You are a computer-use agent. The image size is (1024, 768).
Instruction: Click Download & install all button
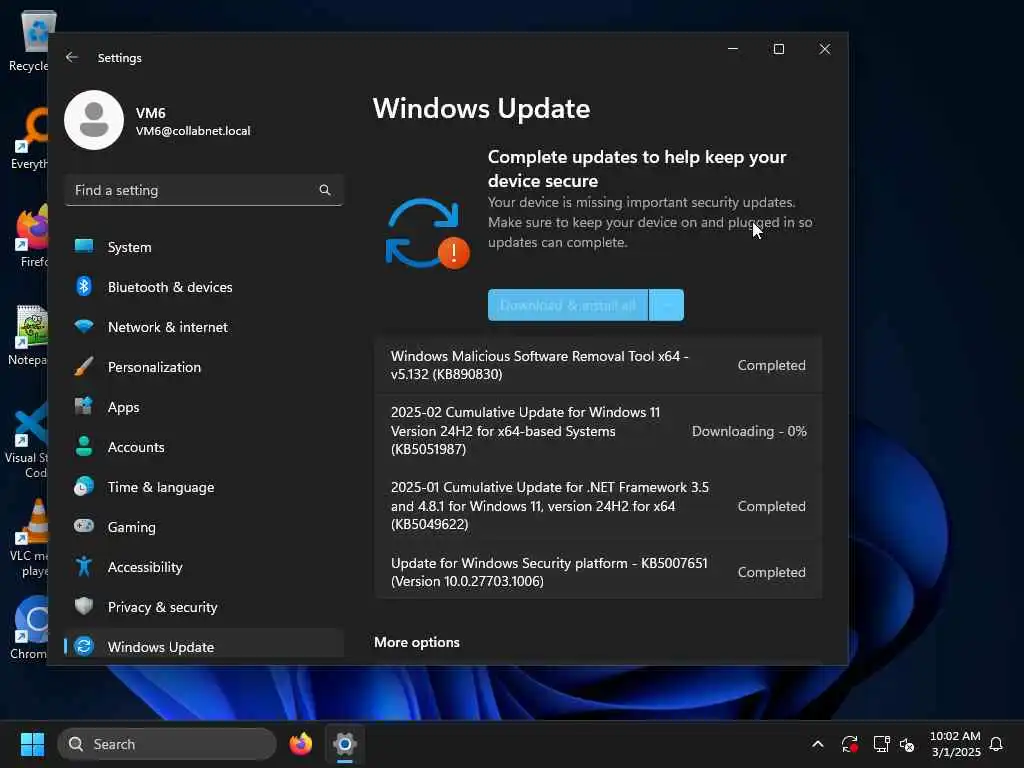(x=568, y=305)
